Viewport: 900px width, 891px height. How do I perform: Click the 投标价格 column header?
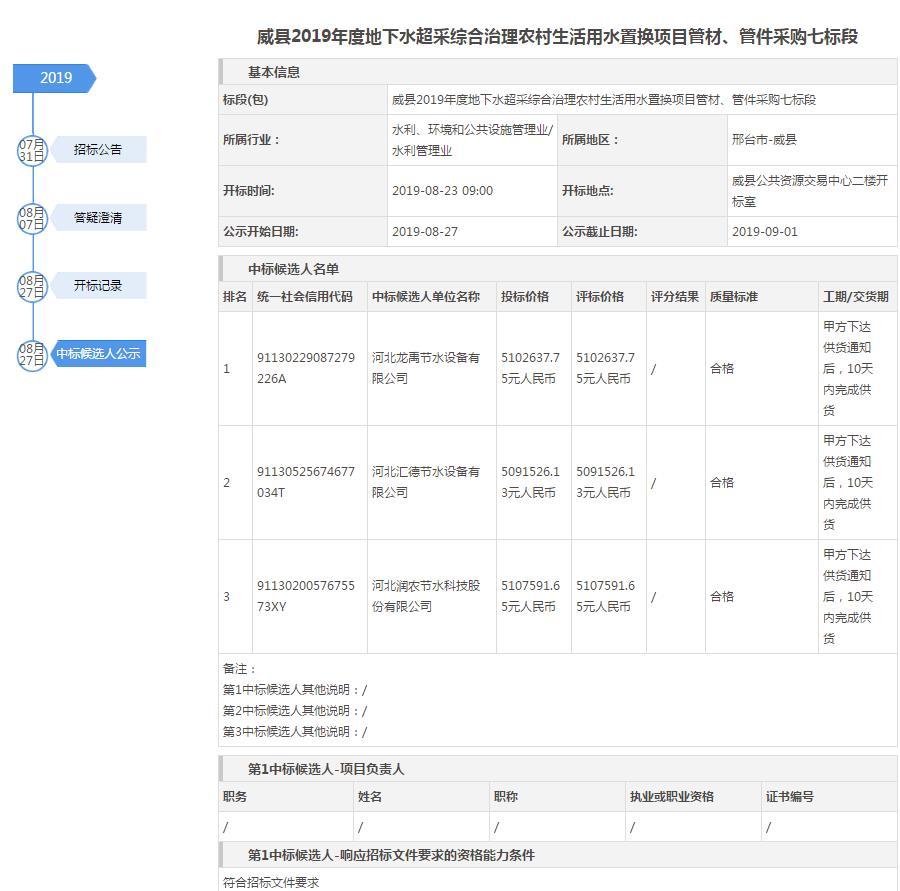[x=525, y=297]
